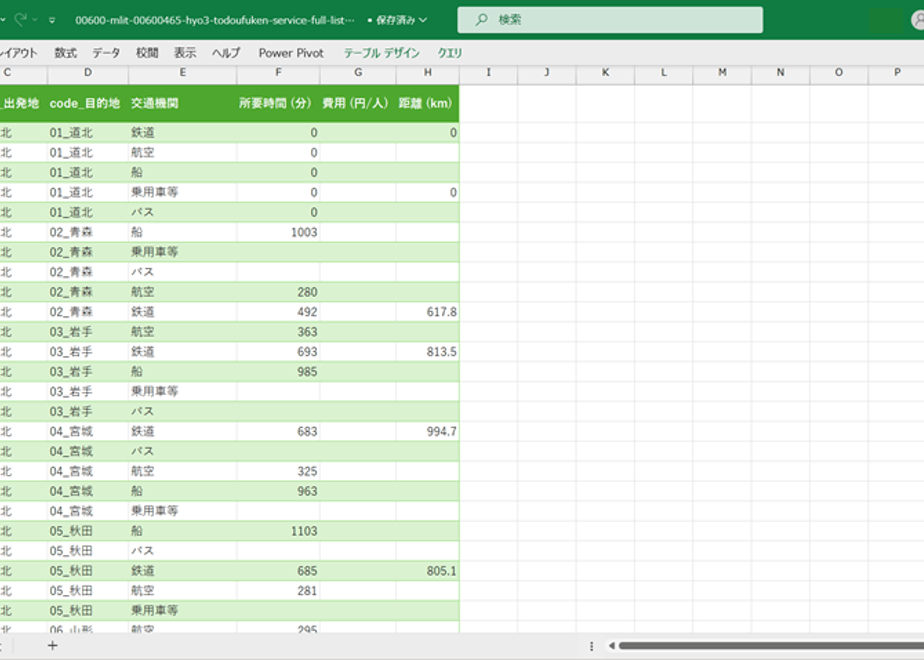This screenshot has width=924, height=660.
Task: Open the redo history dropdown arrow
Action: pos(35,20)
